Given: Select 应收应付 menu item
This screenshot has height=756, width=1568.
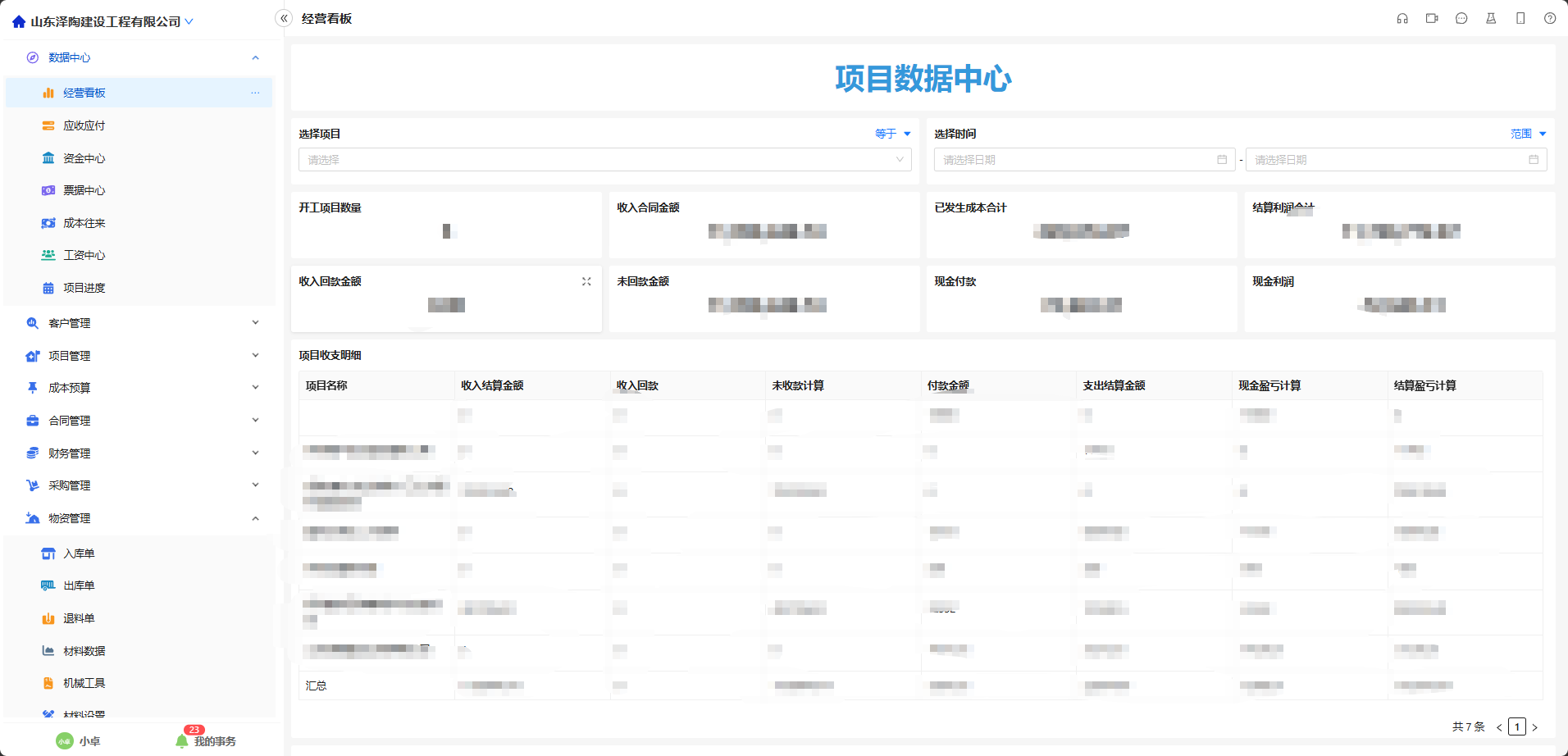Looking at the screenshot, I should coord(84,125).
